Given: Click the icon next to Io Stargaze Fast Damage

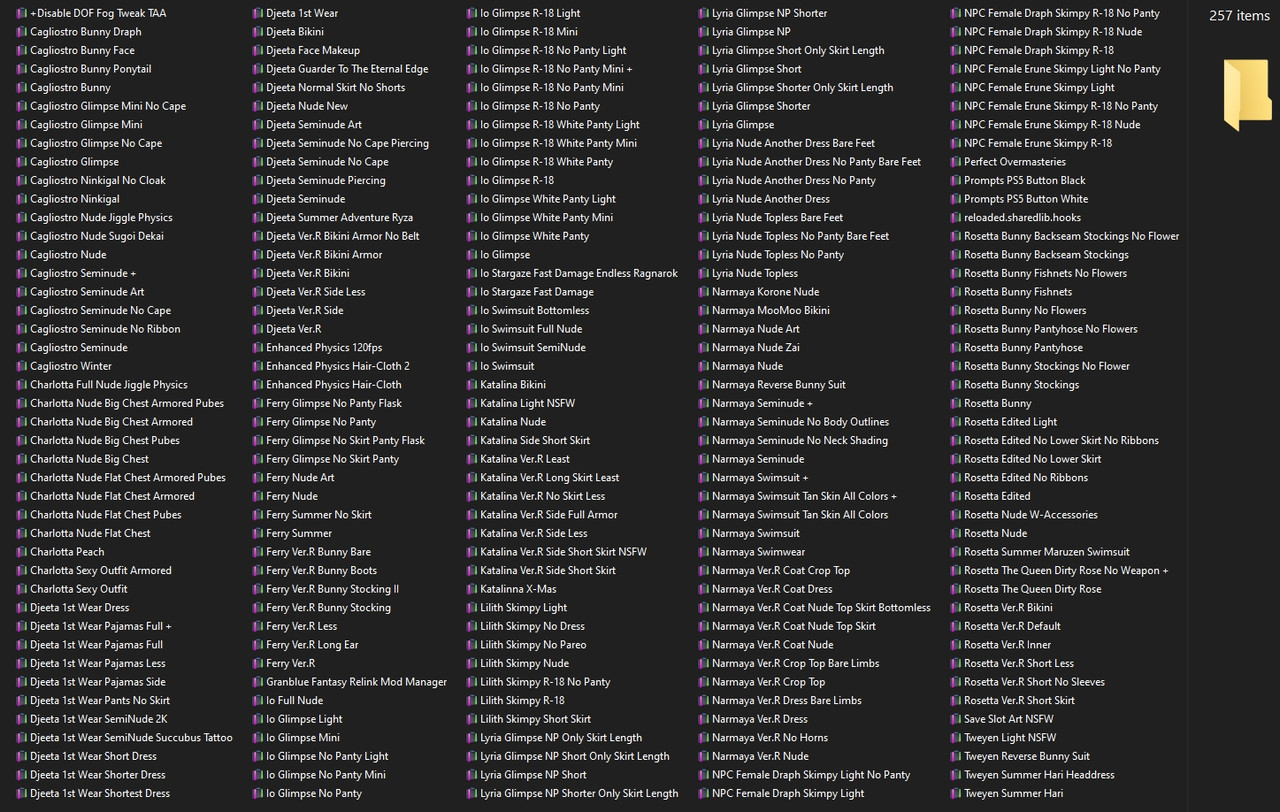Looking at the screenshot, I should [472, 292].
